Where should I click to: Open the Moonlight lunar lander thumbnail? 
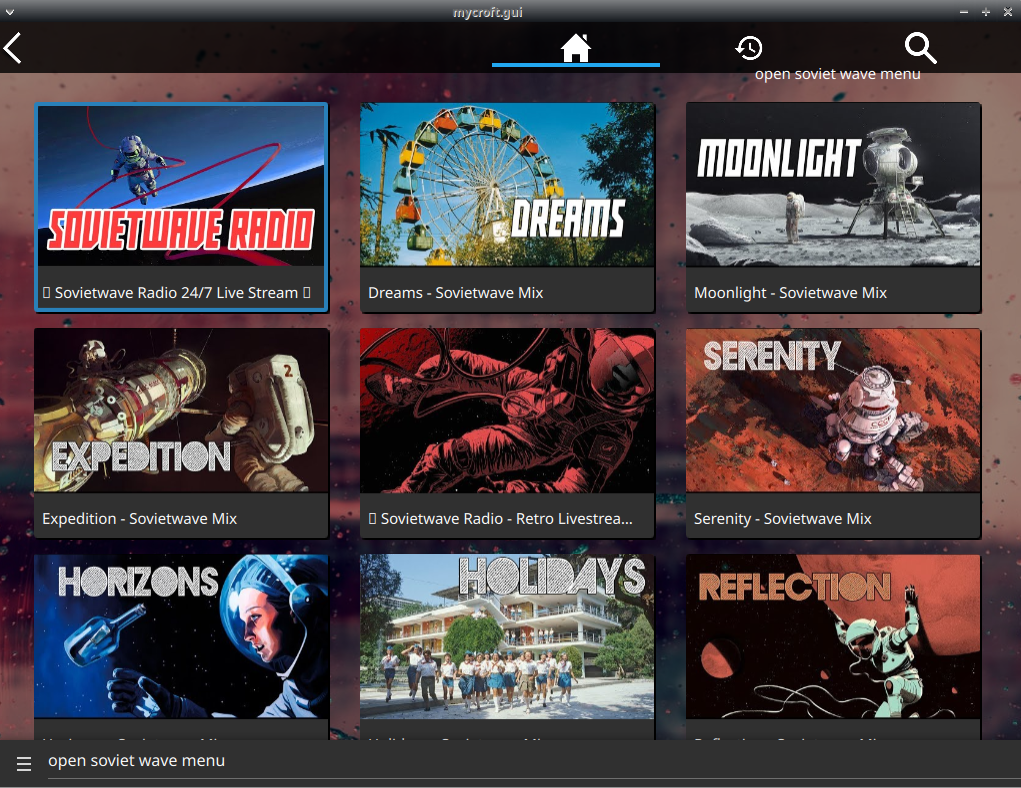click(x=833, y=184)
